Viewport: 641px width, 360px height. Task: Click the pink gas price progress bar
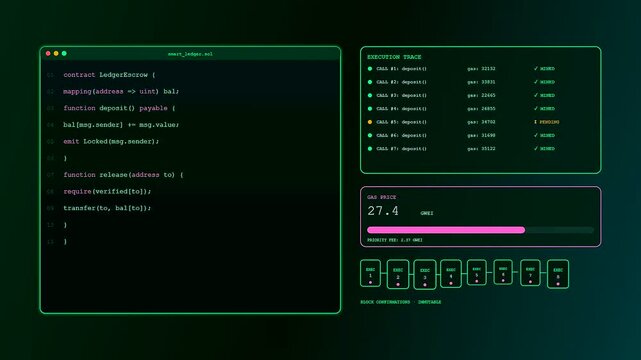point(446,230)
